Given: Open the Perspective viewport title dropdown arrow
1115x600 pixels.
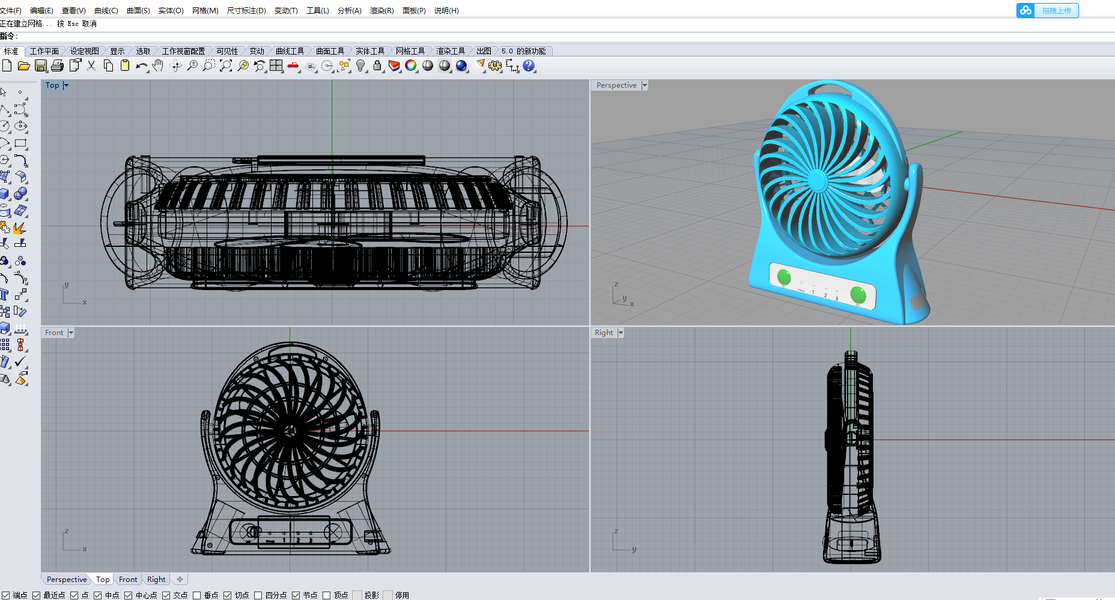Looking at the screenshot, I should point(645,85).
